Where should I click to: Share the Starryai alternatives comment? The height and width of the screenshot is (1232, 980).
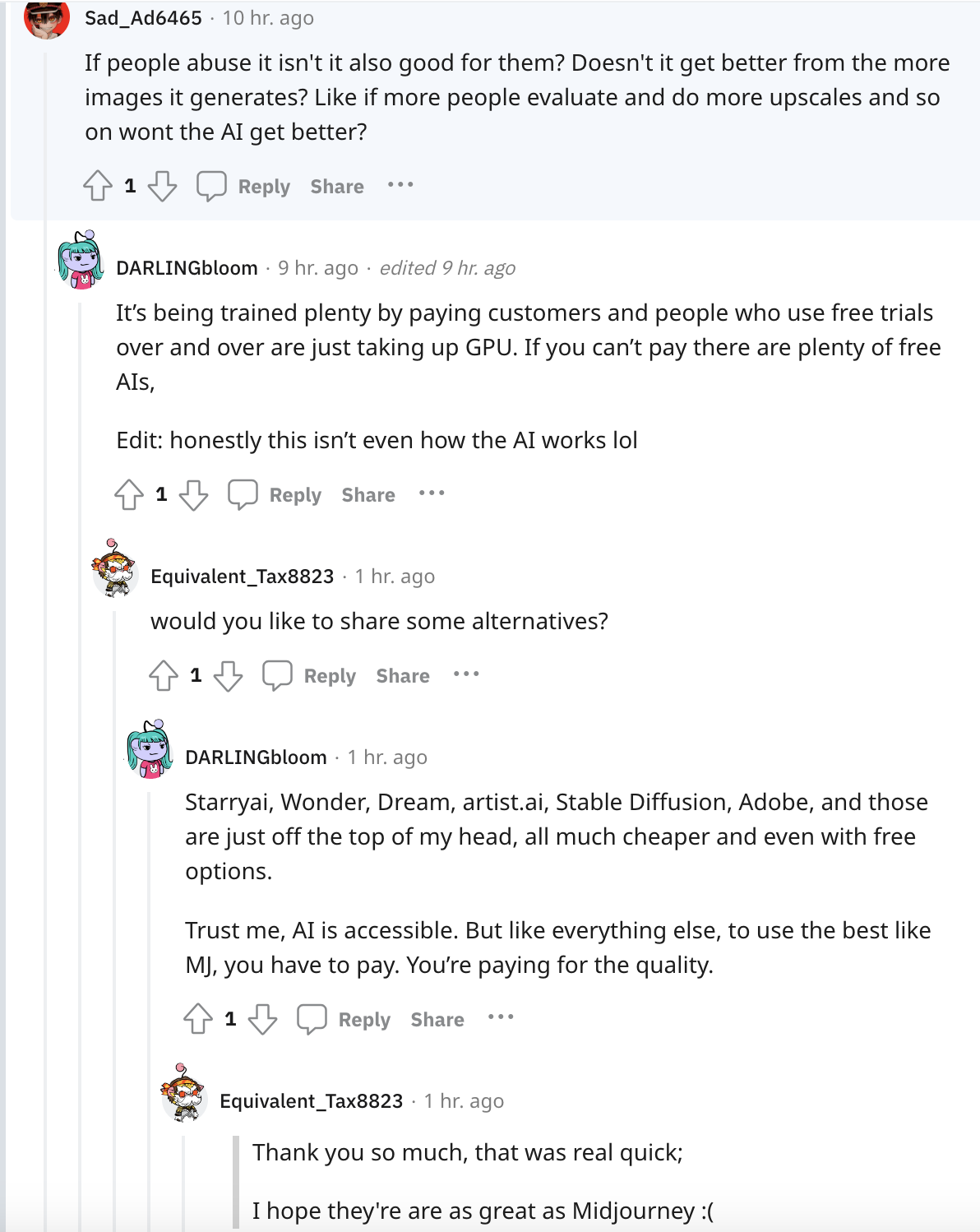pos(437,1020)
